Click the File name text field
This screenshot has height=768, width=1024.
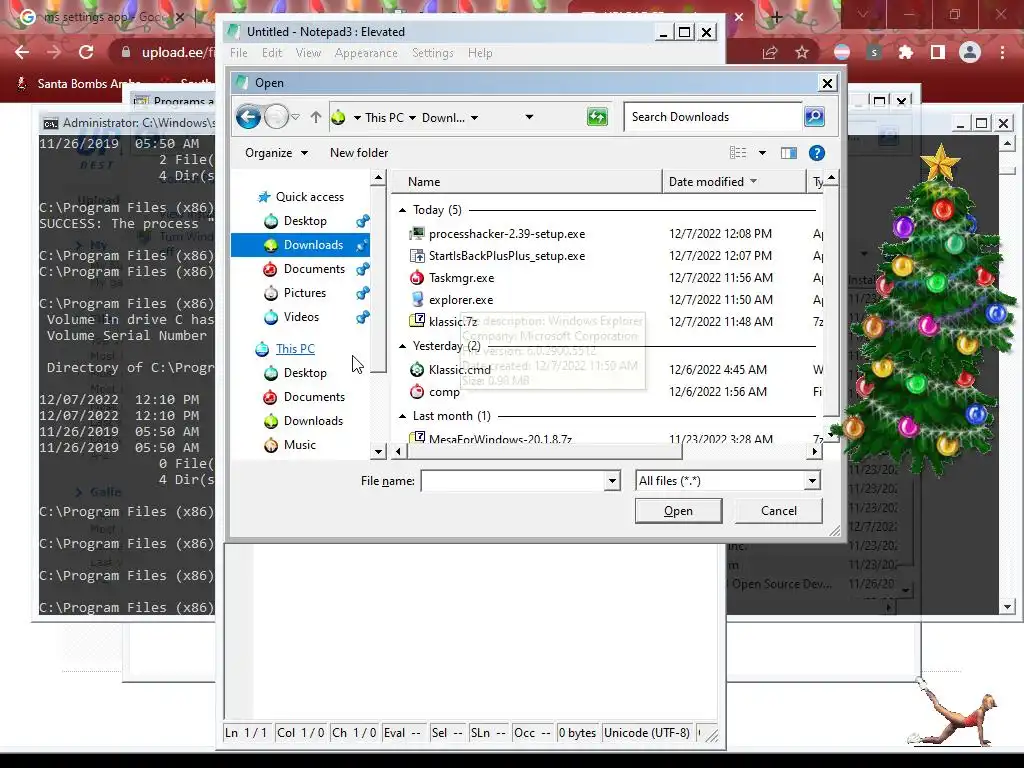(513, 481)
